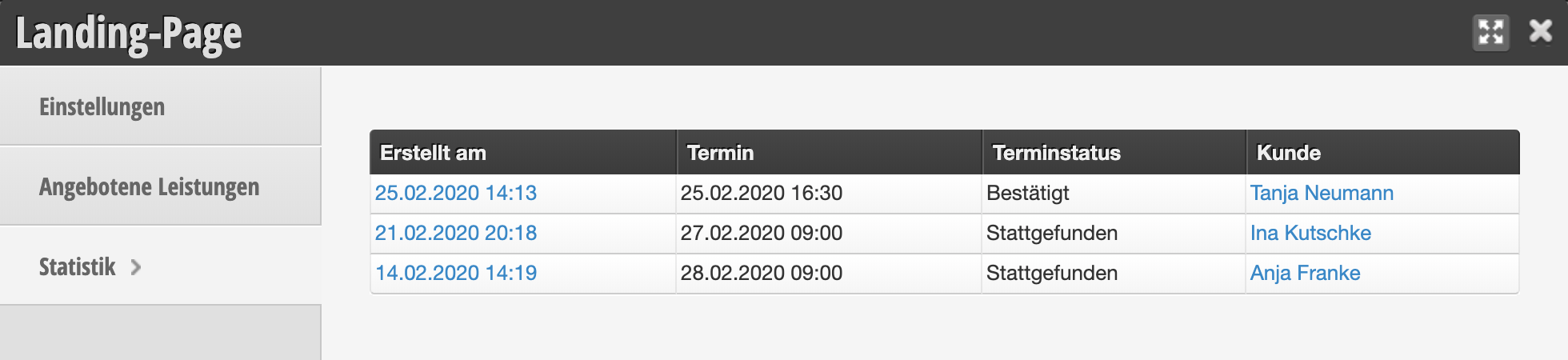
Task: Select the Bestätigt status cell
Action: 1114,193
